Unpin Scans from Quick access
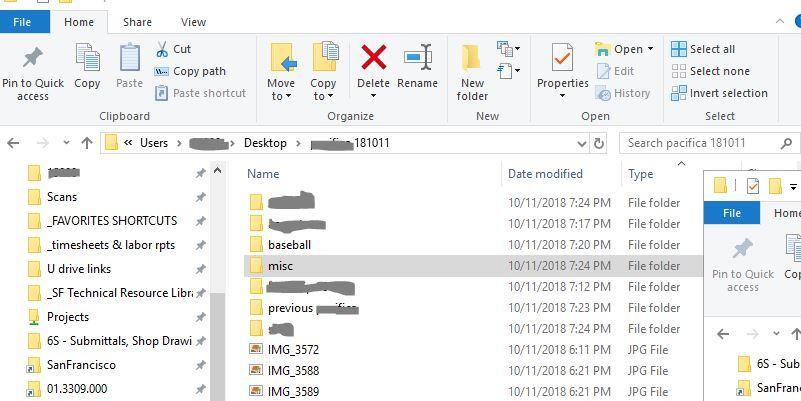Viewport: 801px width, 401px height. click(x=201, y=197)
